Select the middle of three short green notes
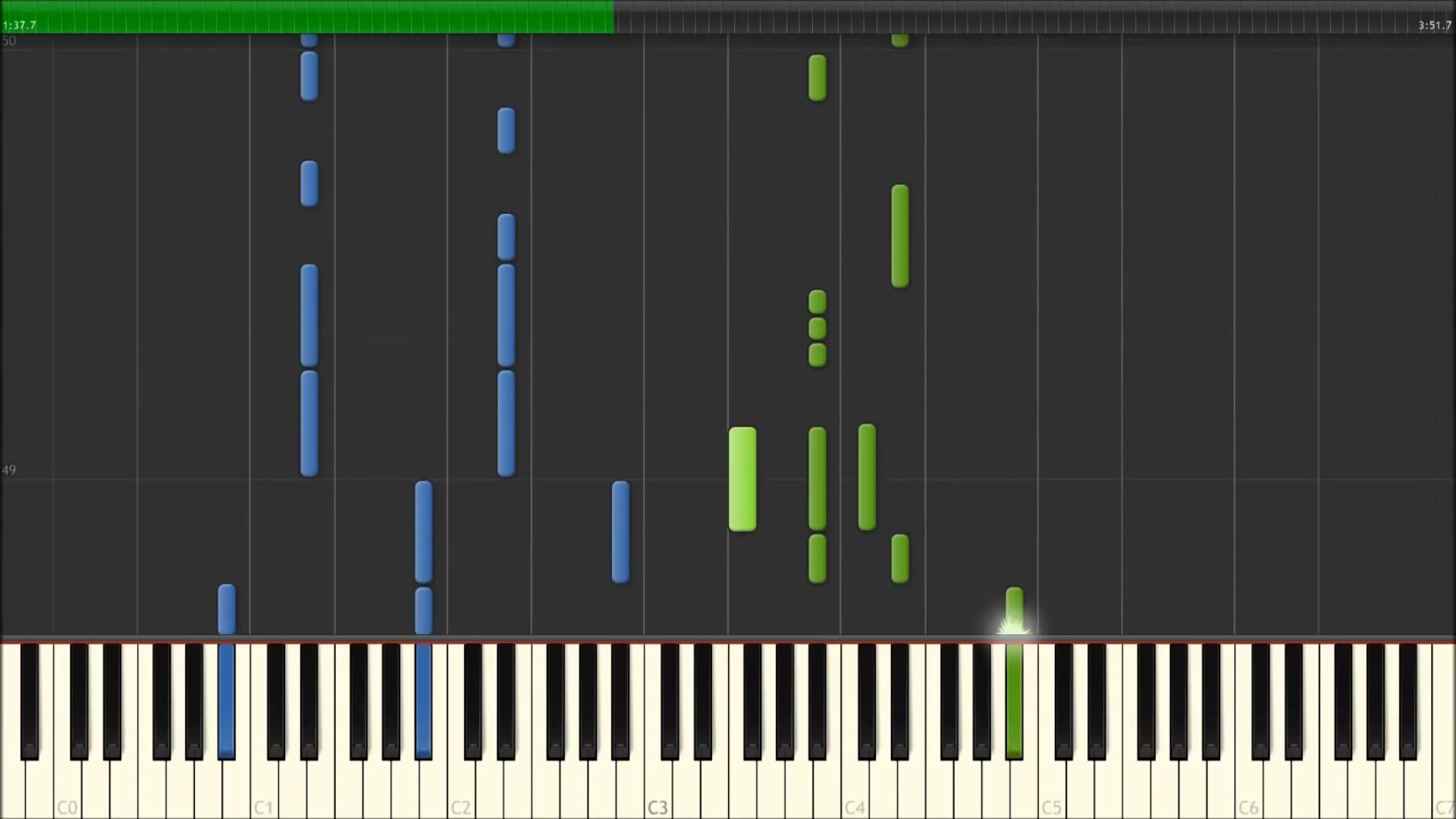1456x819 pixels. pos(817,328)
